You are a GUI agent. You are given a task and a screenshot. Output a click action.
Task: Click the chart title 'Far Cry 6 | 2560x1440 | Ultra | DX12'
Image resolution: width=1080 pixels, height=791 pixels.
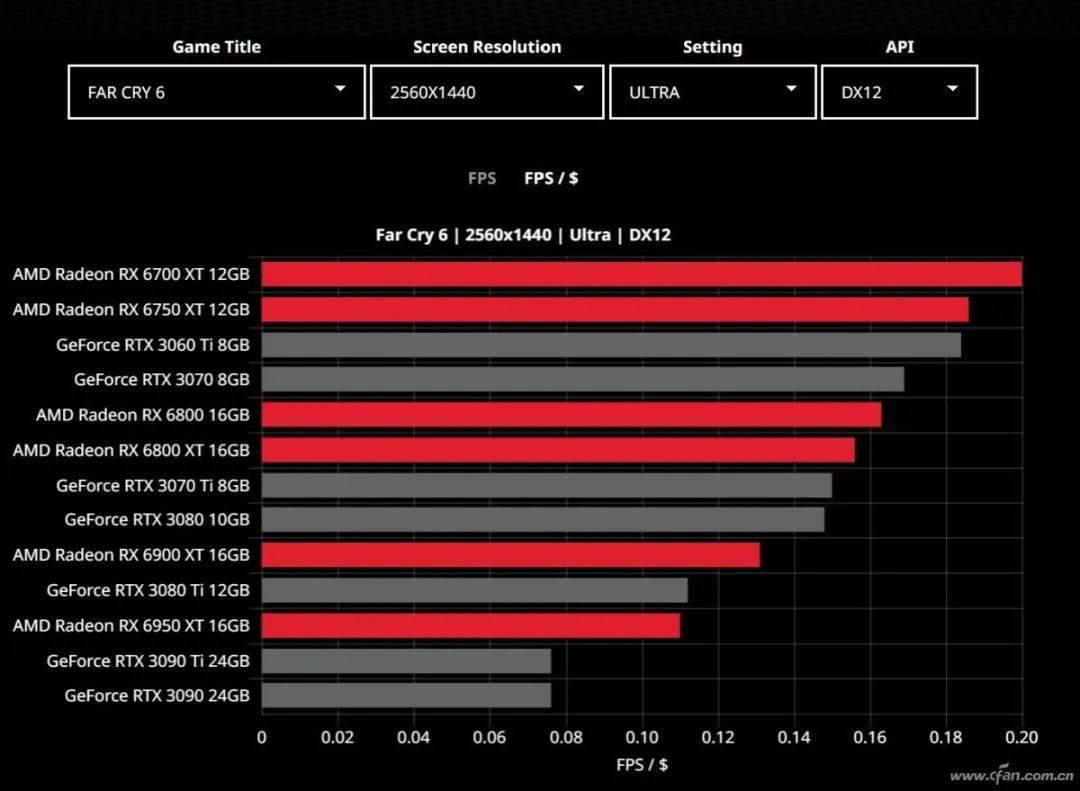[x=523, y=235]
